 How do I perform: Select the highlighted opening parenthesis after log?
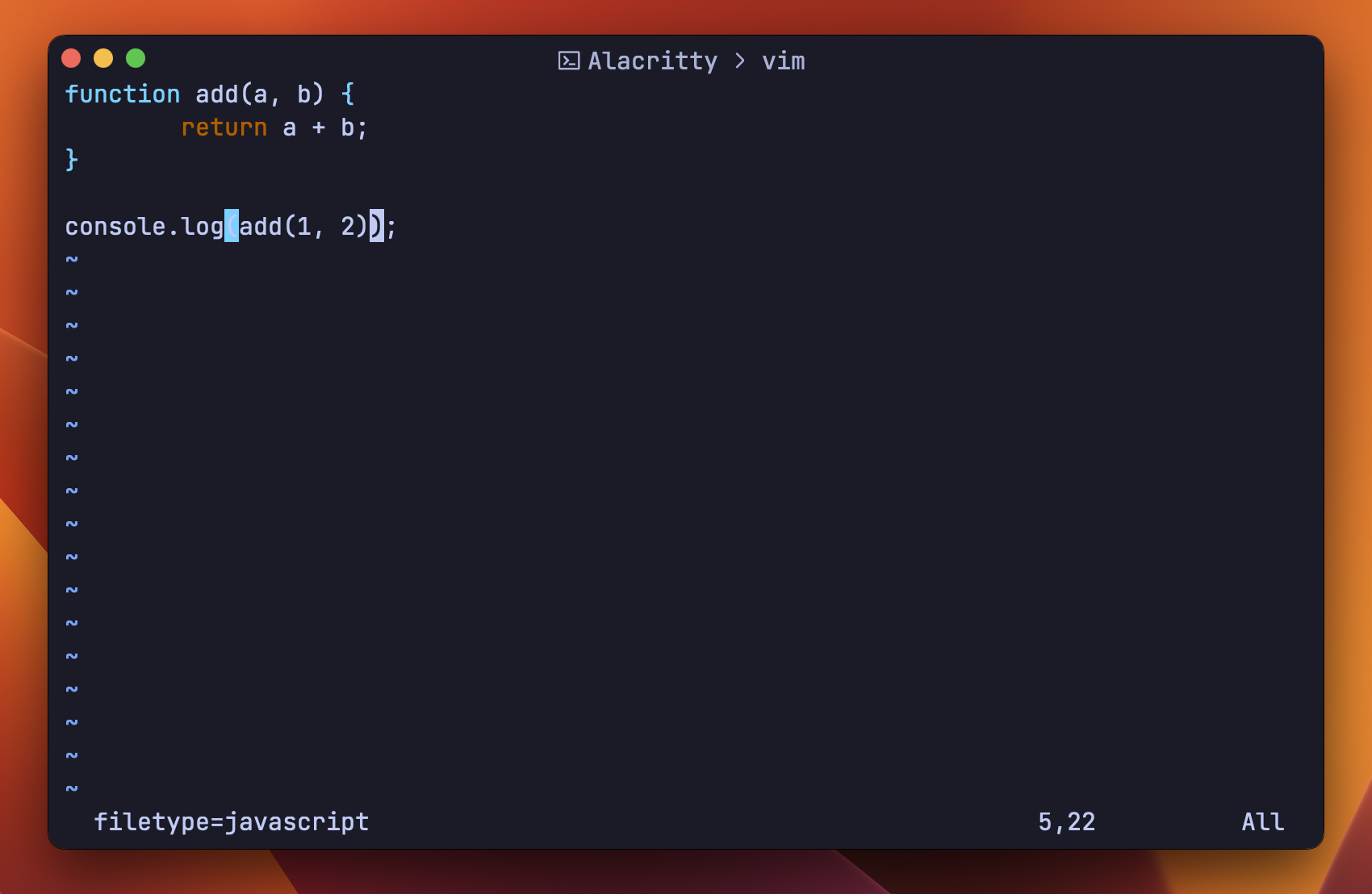(x=232, y=227)
